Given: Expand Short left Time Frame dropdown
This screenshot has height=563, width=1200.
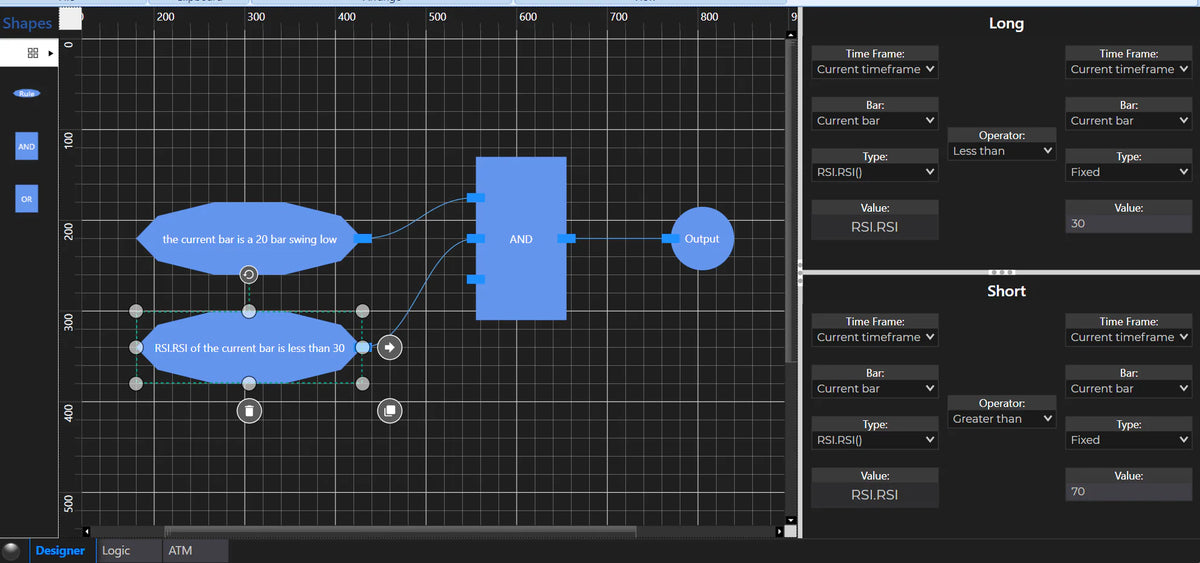Looking at the screenshot, I should coord(875,337).
